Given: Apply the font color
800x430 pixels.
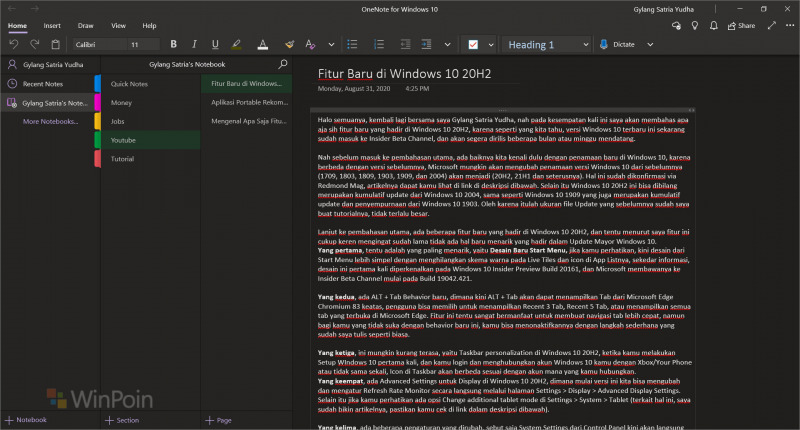Looking at the screenshot, I should 262,44.
